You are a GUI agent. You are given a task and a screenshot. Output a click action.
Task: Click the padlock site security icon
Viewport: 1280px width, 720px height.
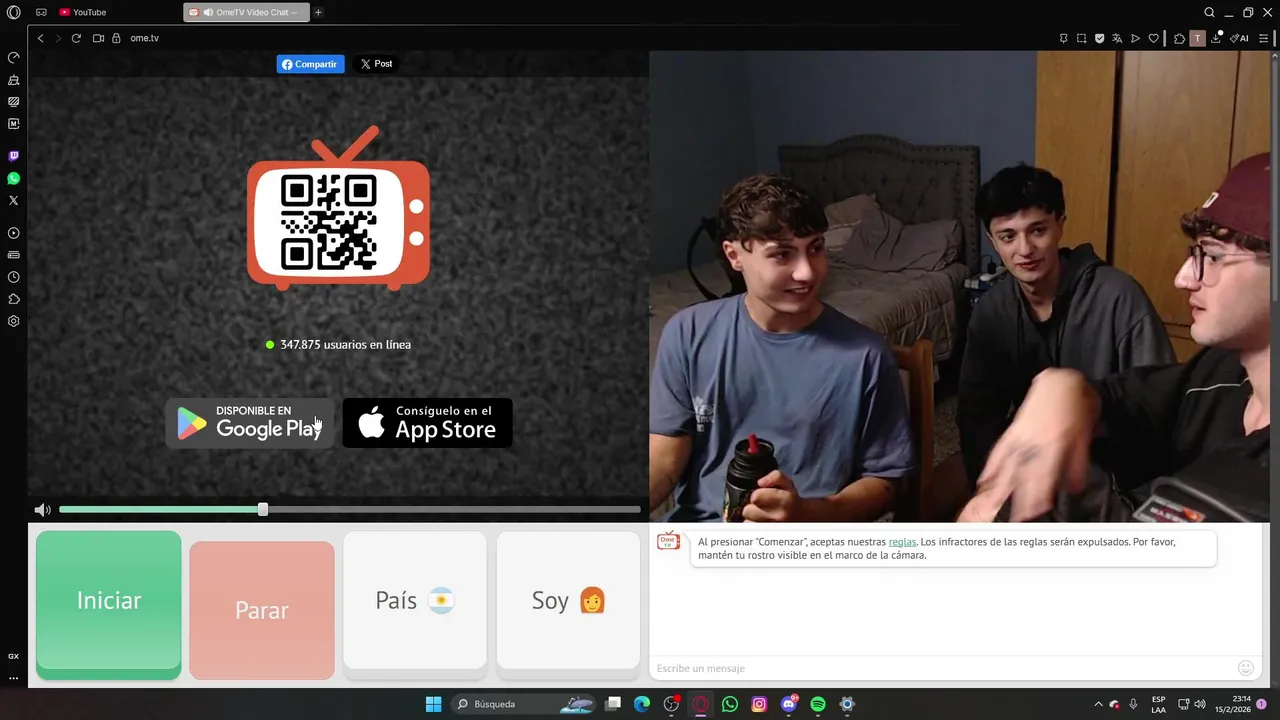tap(116, 38)
